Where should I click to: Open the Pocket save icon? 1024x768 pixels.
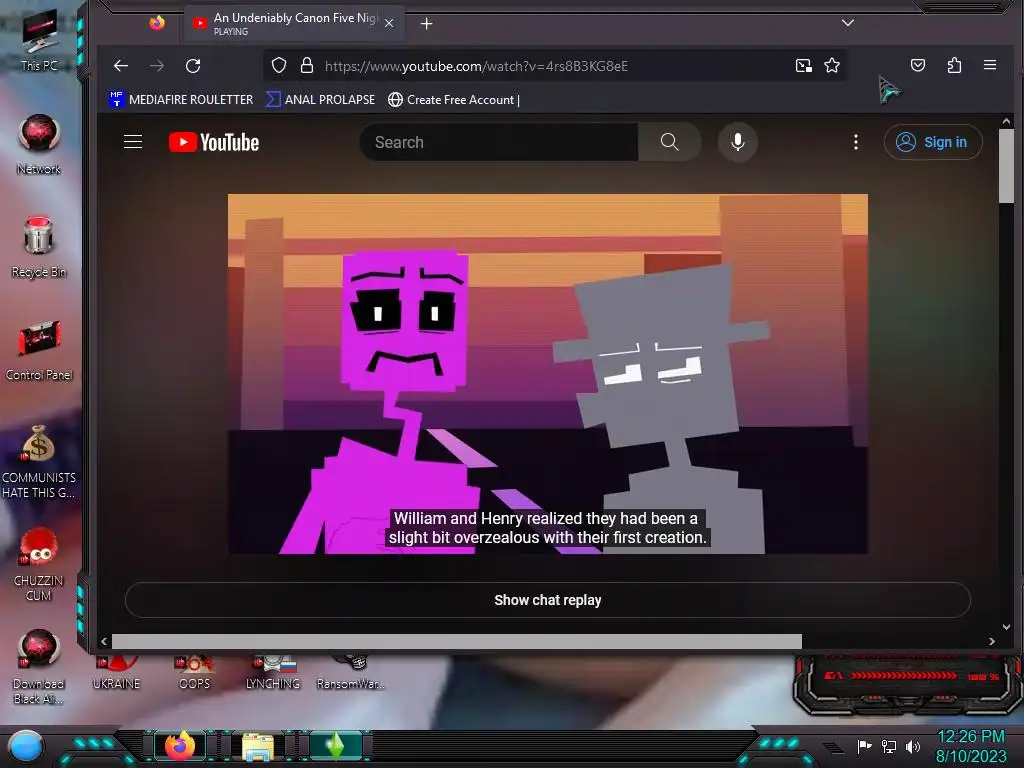click(x=918, y=65)
